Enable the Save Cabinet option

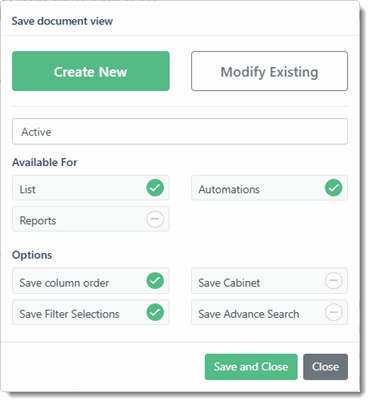(269, 281)
